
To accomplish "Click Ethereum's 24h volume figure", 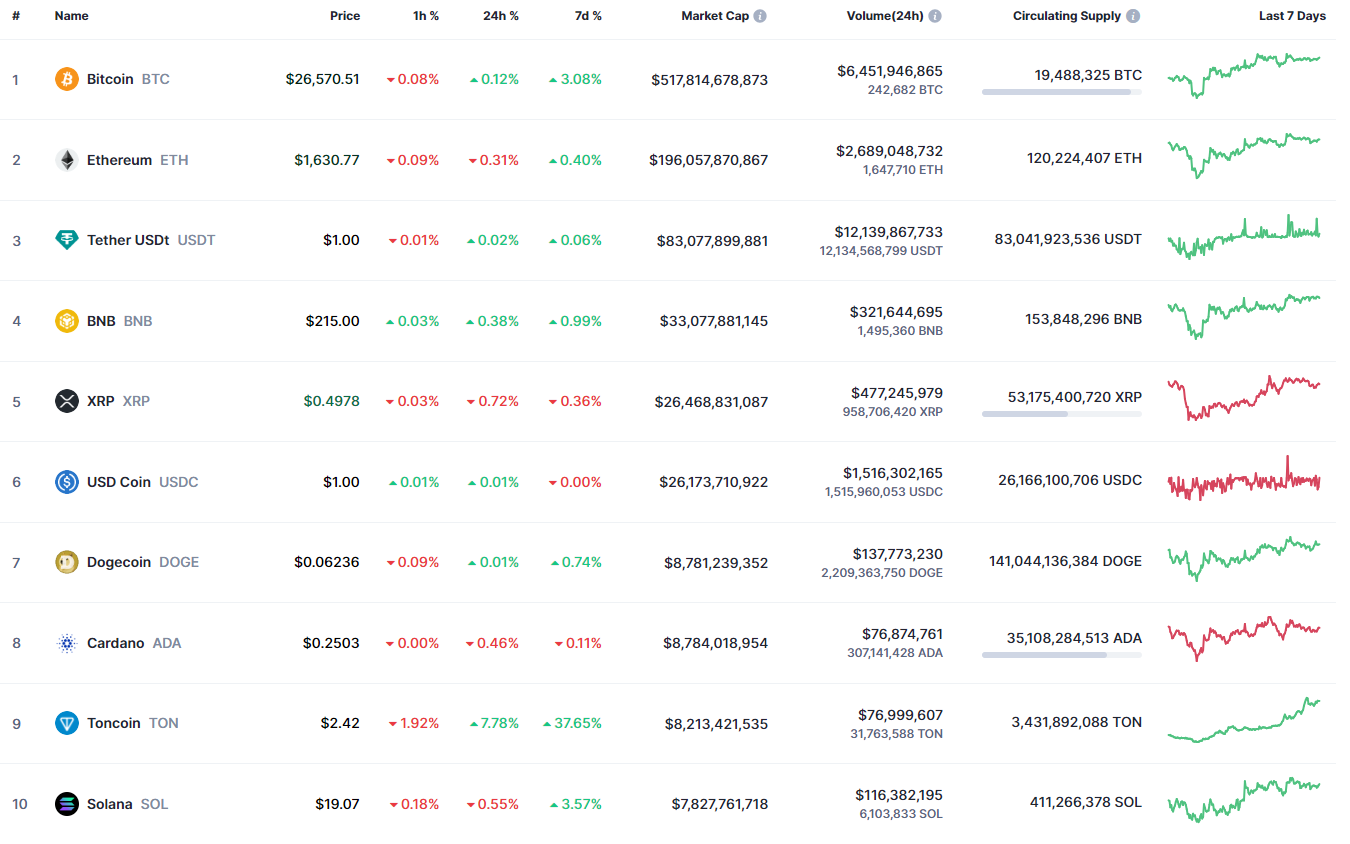I will [889, 151].
